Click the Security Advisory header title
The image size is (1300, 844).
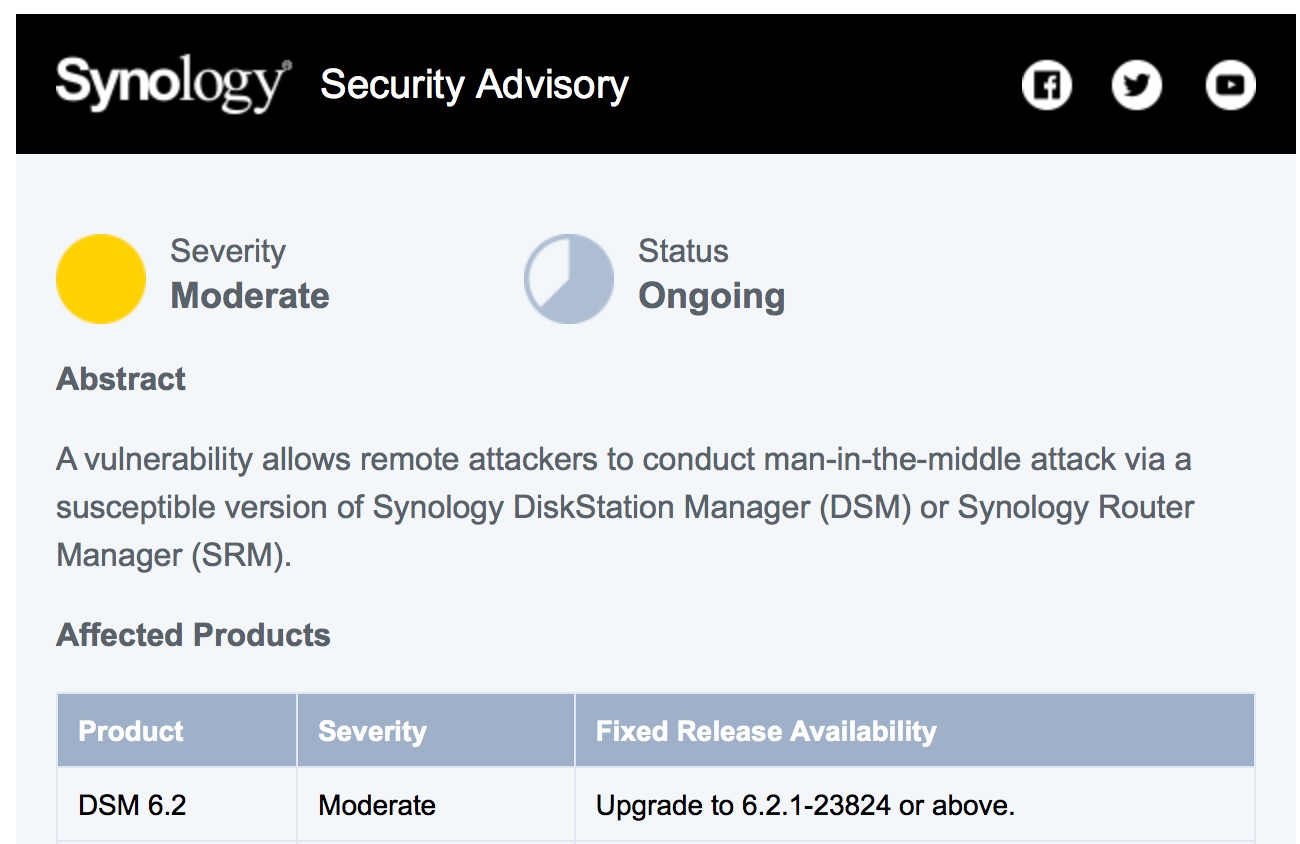click(474, 85)
